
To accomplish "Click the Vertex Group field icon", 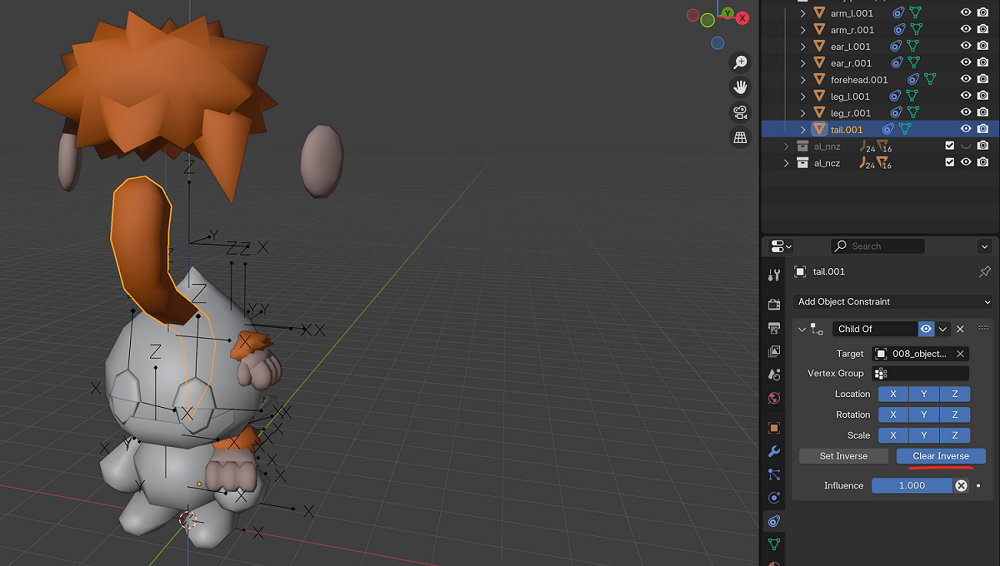I will (881, 373).
